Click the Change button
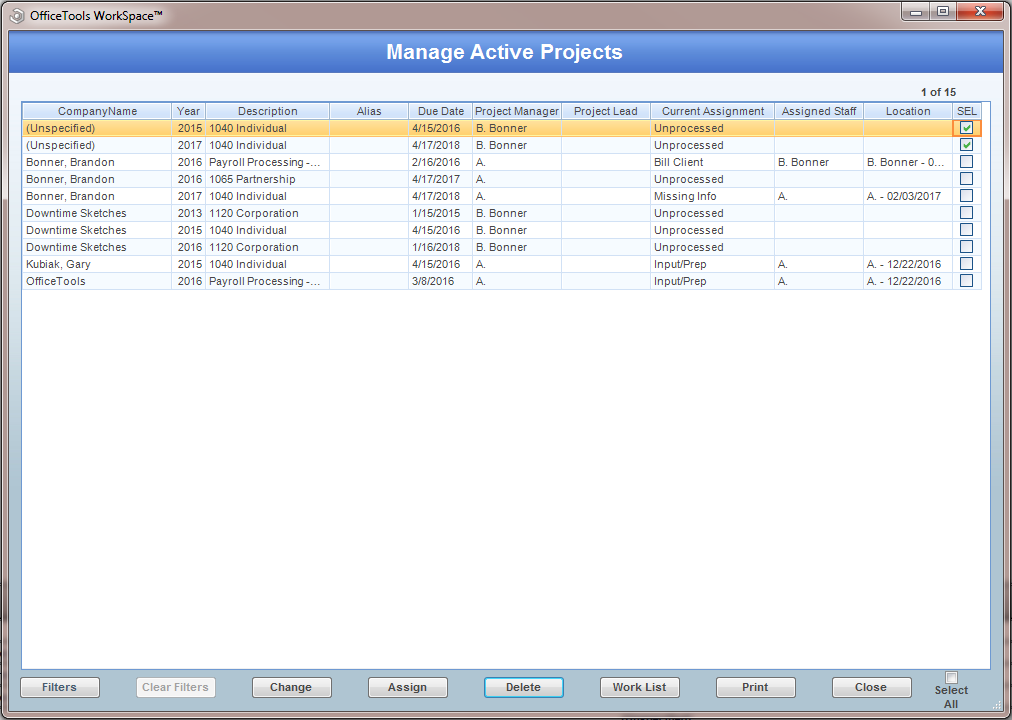The height and width of the screenshot is (720, 1012). [291, 687]
